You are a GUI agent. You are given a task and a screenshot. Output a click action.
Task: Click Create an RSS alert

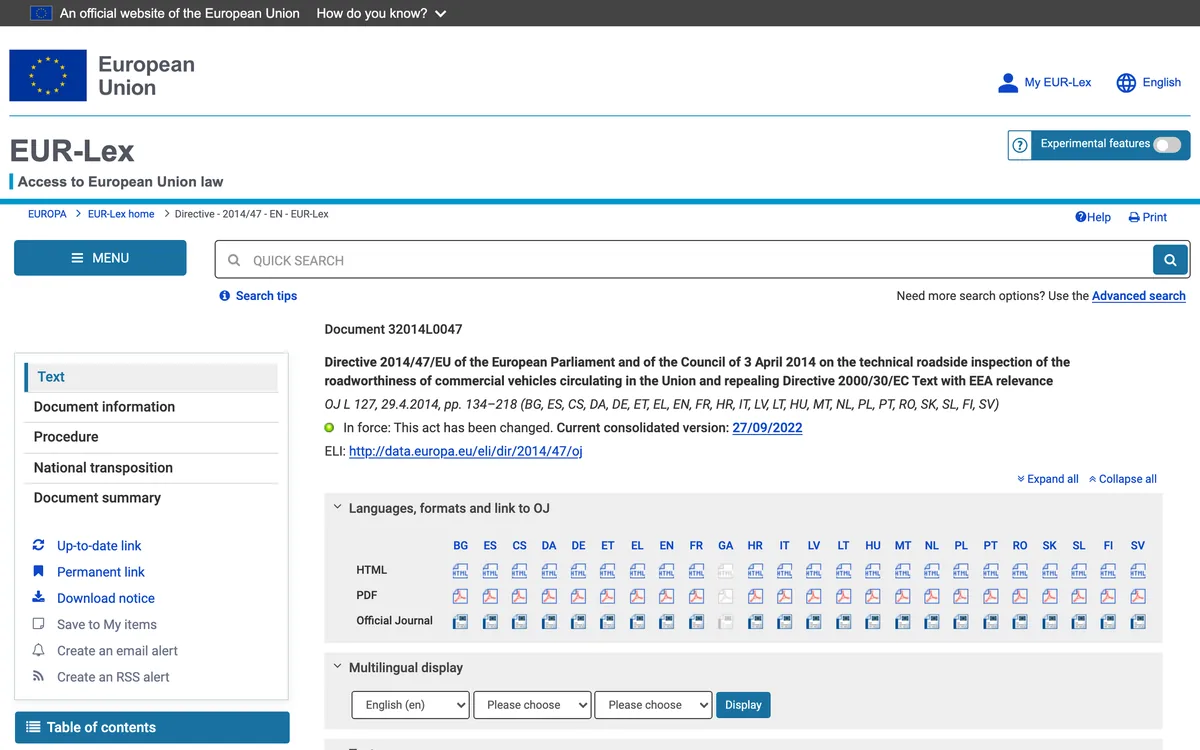tap(113, 677)
